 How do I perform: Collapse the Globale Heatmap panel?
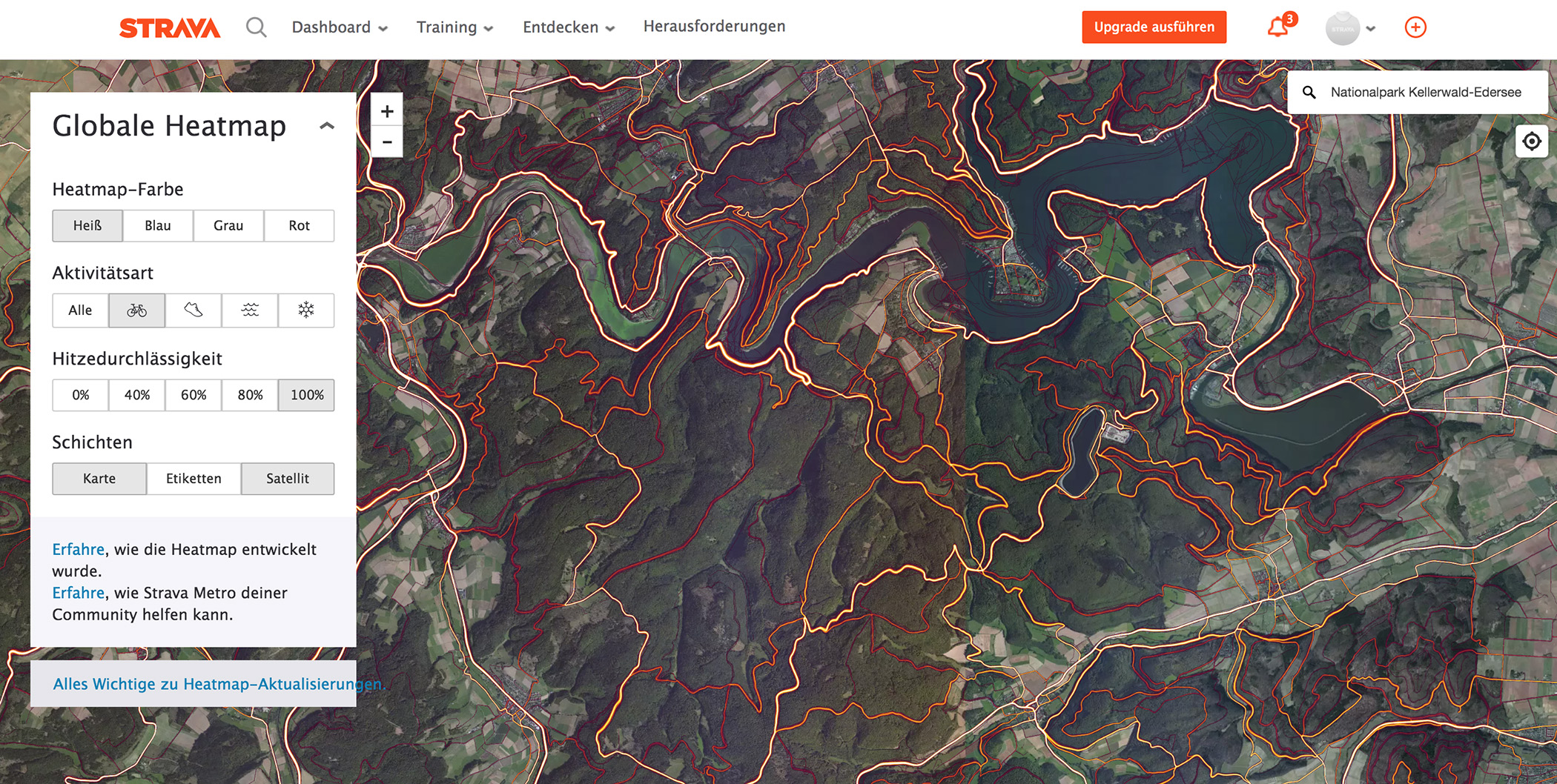pyautogui.click(x=326, y=126)
